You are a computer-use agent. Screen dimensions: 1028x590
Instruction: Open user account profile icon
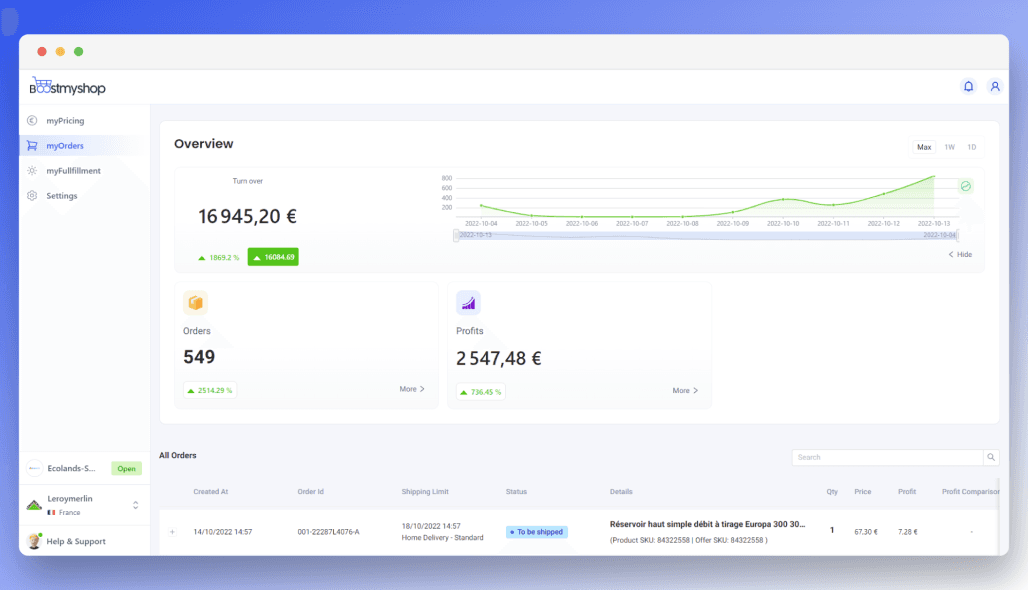pos(995,87)
